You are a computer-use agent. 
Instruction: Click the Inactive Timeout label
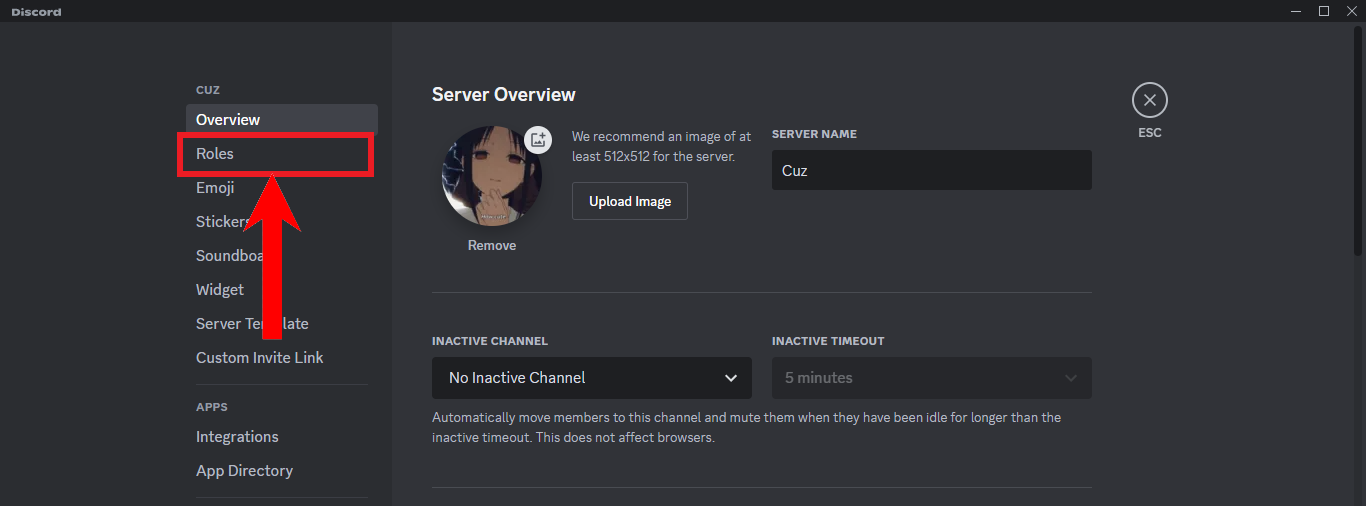[828, 341]
